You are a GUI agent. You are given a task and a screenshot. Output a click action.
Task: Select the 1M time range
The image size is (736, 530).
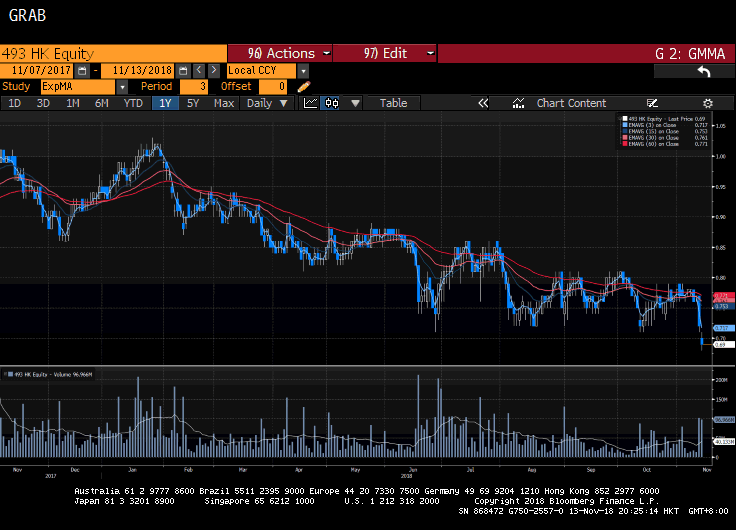(x=73, y=103)
